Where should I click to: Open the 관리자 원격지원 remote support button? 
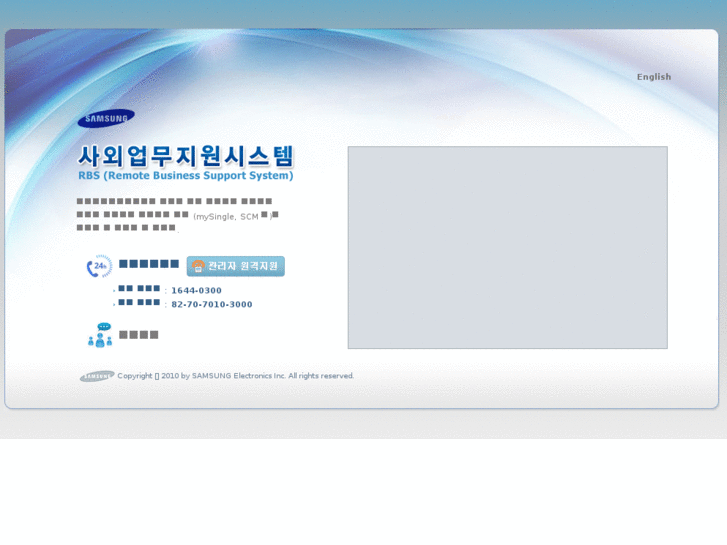[236, 266]
